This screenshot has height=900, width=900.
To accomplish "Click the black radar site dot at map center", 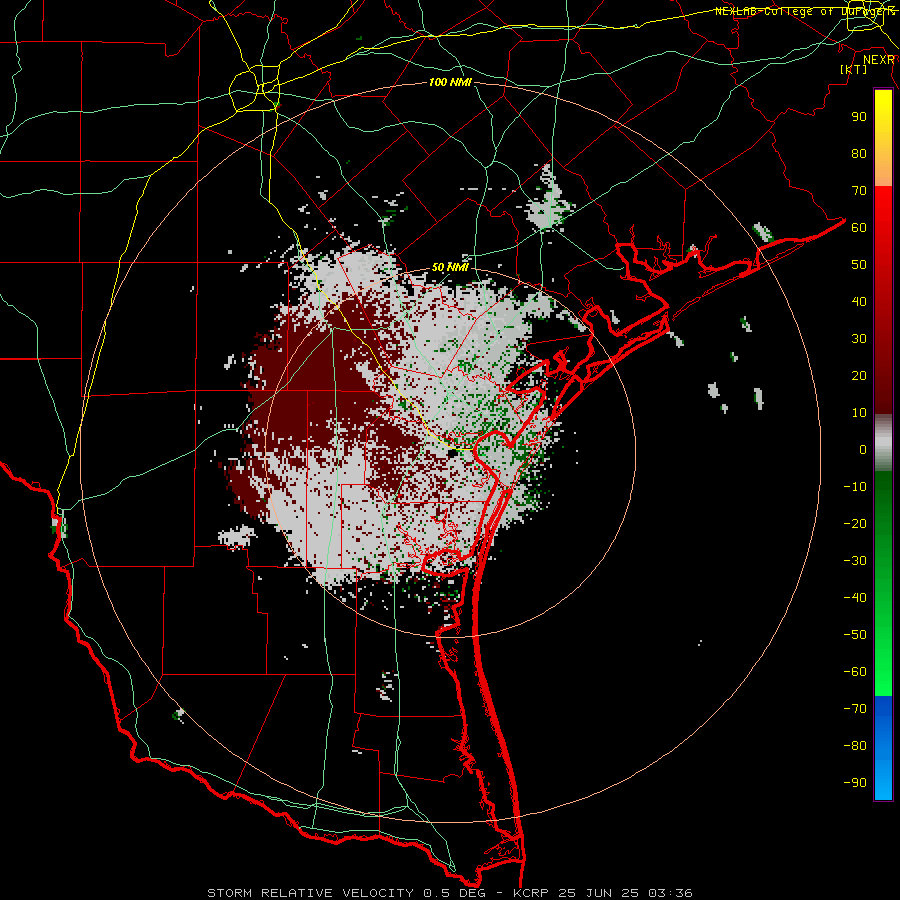I will pyautogui.click(x=452, y=453).
